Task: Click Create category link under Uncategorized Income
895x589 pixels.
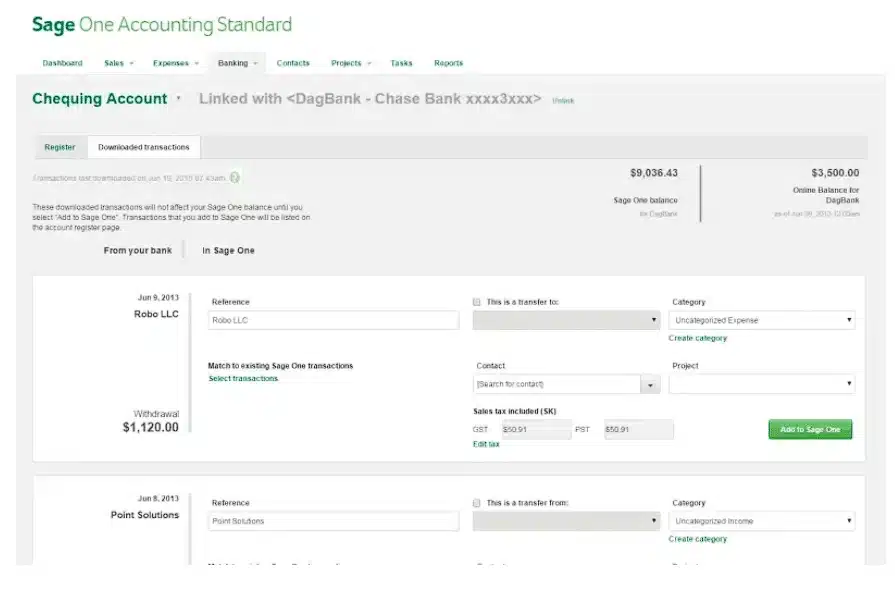Action: [x=698, y=539]
